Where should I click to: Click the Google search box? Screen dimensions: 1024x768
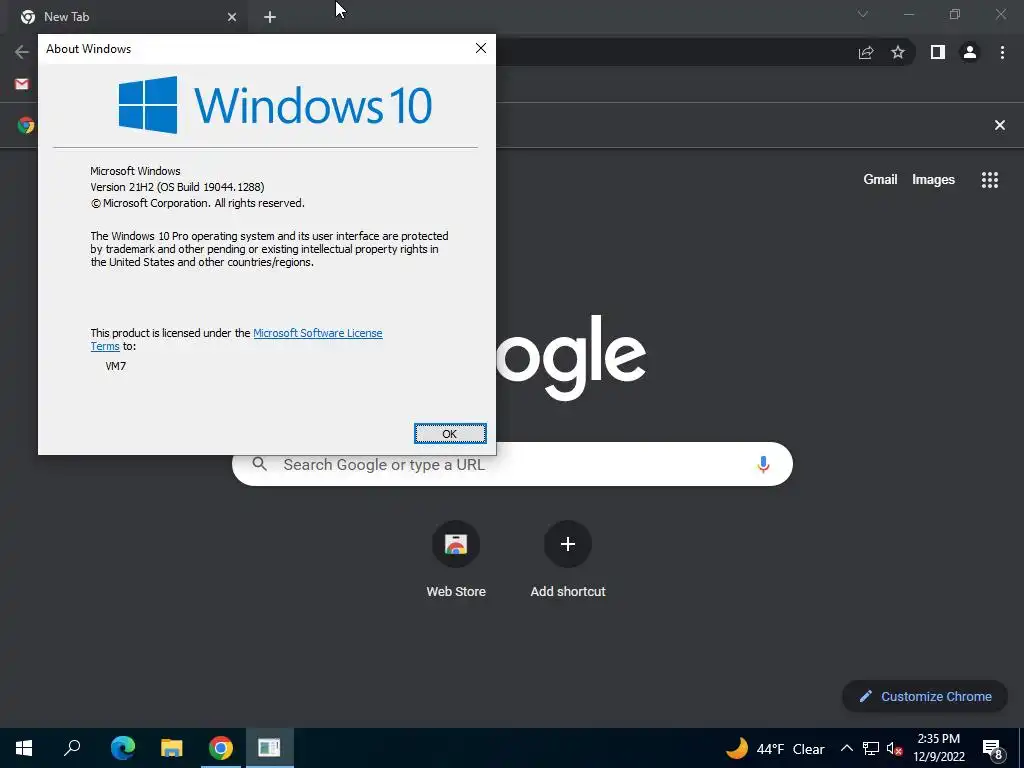512,464
